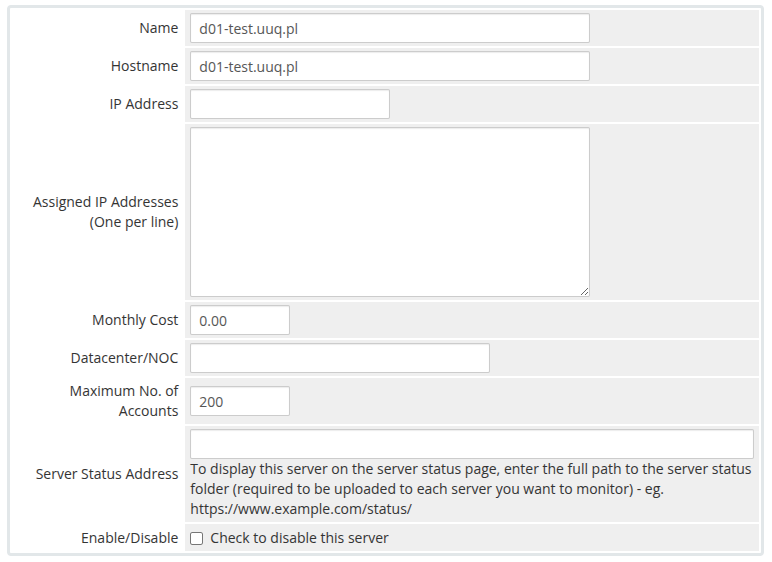
Task: Click the "Check to disable this server" label
Action: (x=299, y=538)
